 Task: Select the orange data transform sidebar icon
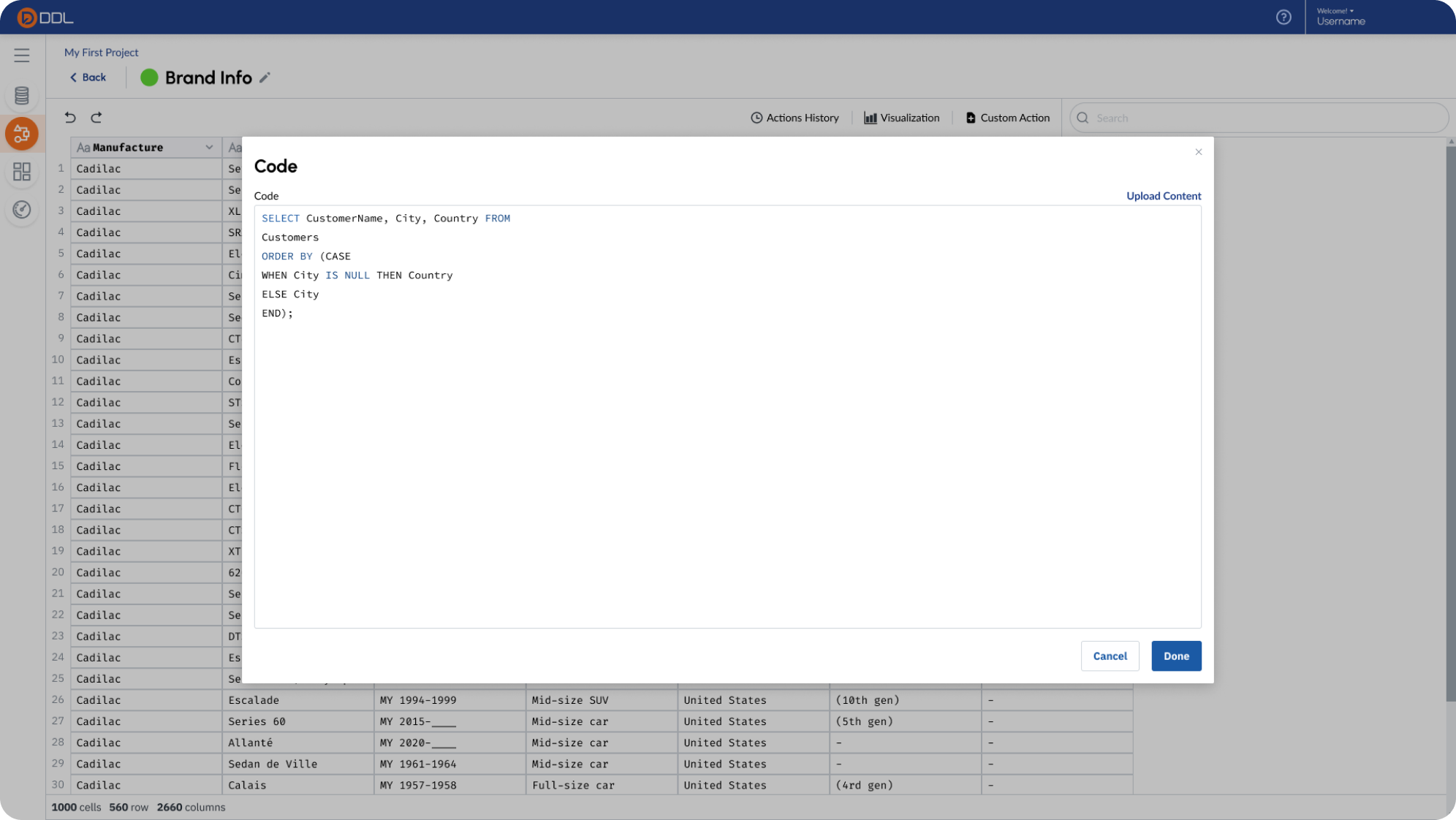point(22,134)
